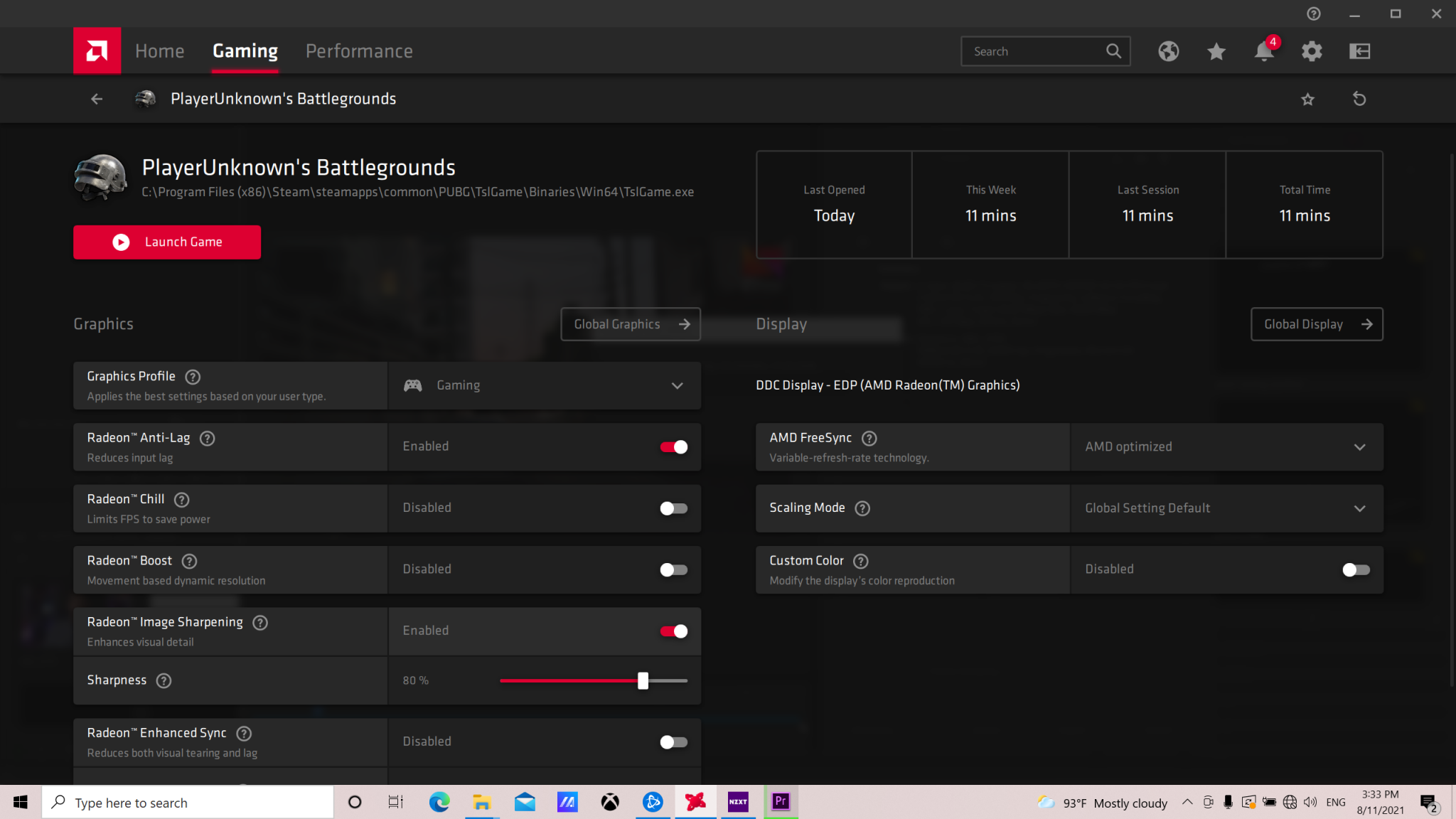Viewport: 1456px width, 819px height.
Task: Click the This Week 11 mins tile
Action: (990, 205)
